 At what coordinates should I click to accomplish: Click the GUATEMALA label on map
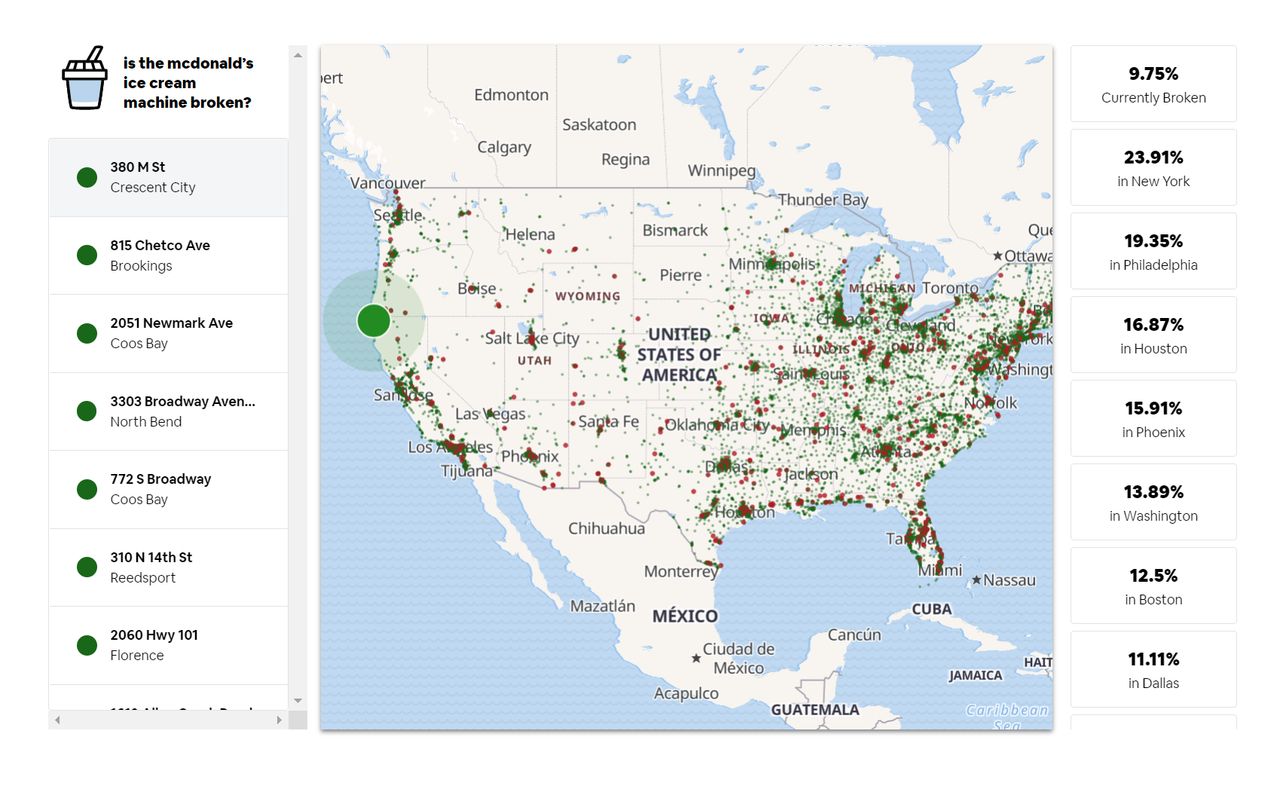coord(815,710)
